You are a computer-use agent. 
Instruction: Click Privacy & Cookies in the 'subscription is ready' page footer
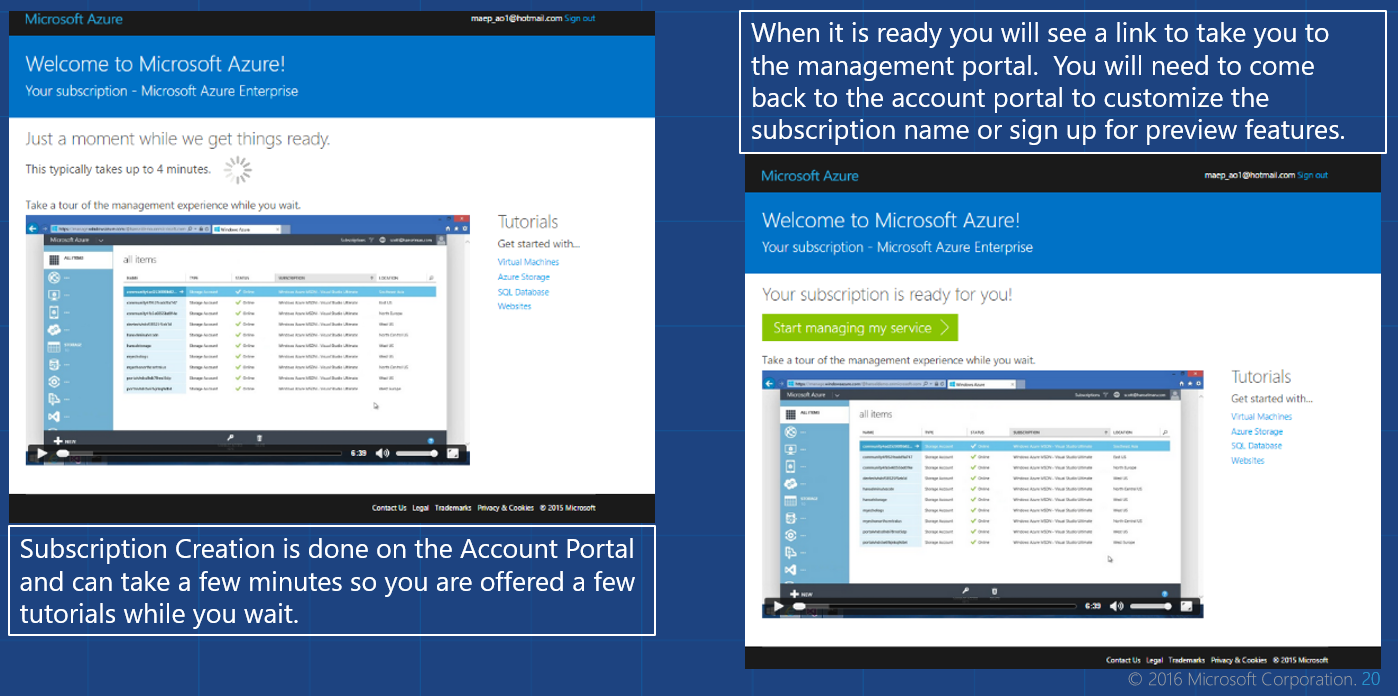click(x=1239, y=660)
